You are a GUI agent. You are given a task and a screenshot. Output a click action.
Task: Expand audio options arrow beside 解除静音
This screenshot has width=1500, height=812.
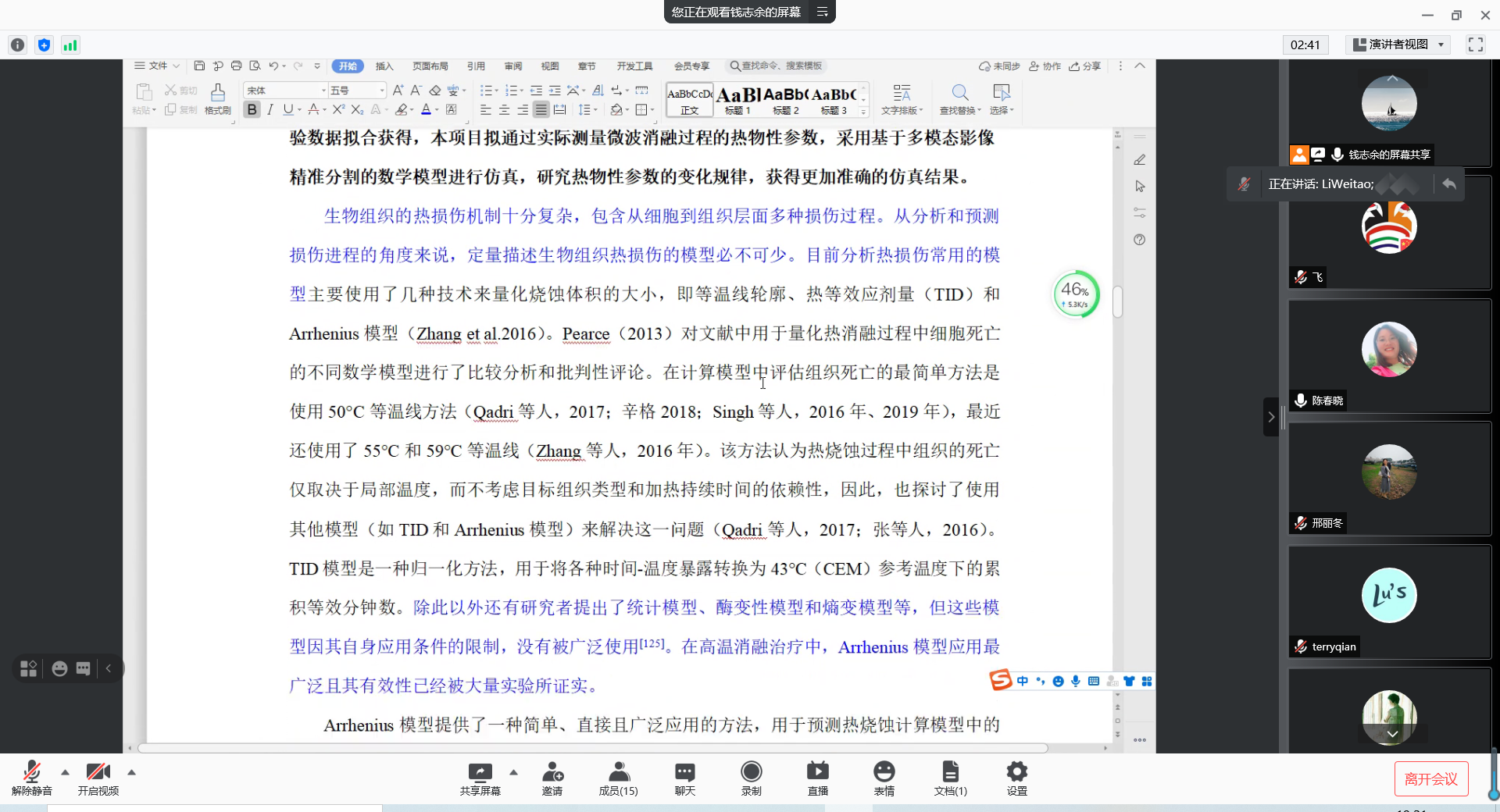[65, 772]
